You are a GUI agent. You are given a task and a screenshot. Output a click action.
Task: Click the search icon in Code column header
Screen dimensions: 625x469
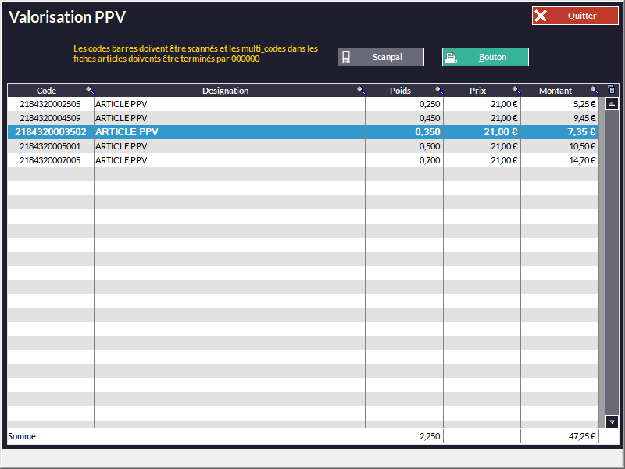point(89,90)
